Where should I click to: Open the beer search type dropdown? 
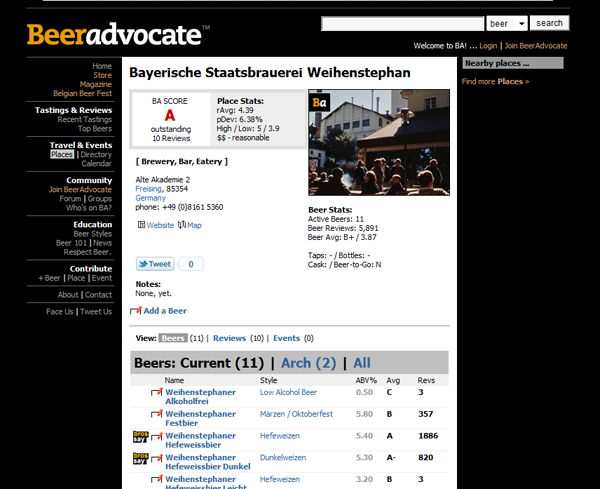507,24
